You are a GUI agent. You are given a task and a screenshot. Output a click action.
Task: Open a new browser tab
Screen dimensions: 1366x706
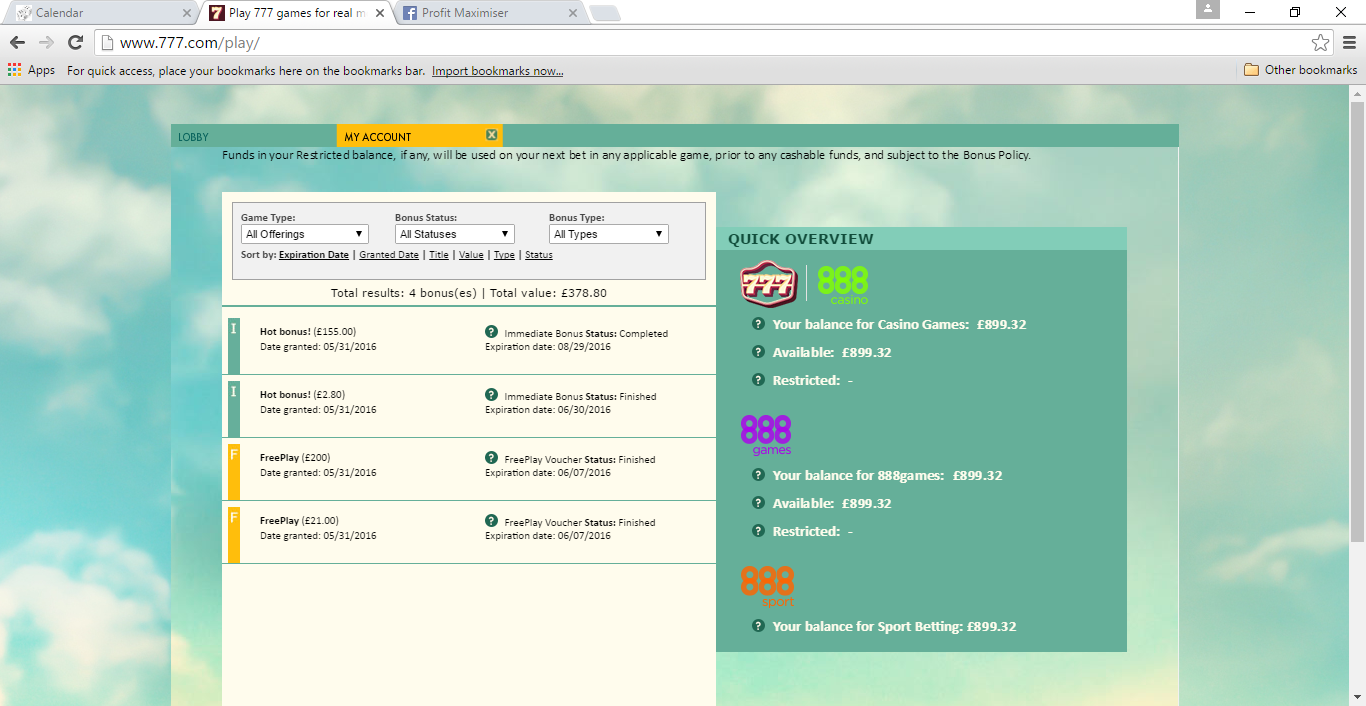pos(605,13)
